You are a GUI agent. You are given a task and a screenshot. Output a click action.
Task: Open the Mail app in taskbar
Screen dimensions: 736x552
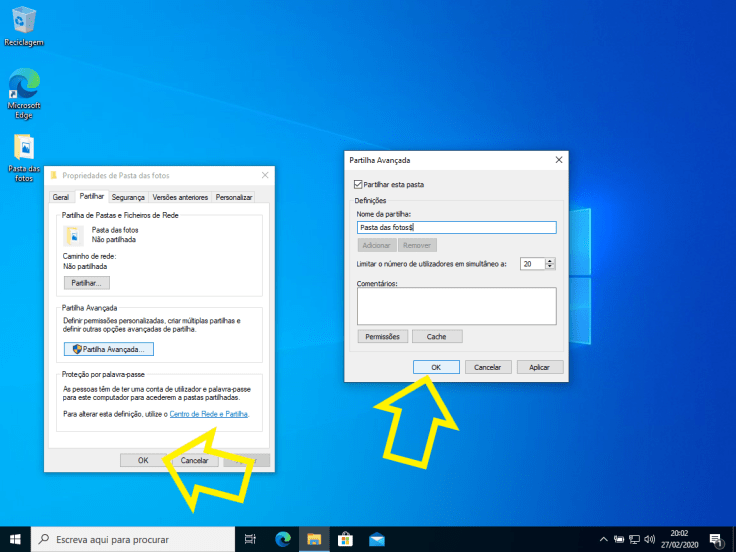point(376,539)
